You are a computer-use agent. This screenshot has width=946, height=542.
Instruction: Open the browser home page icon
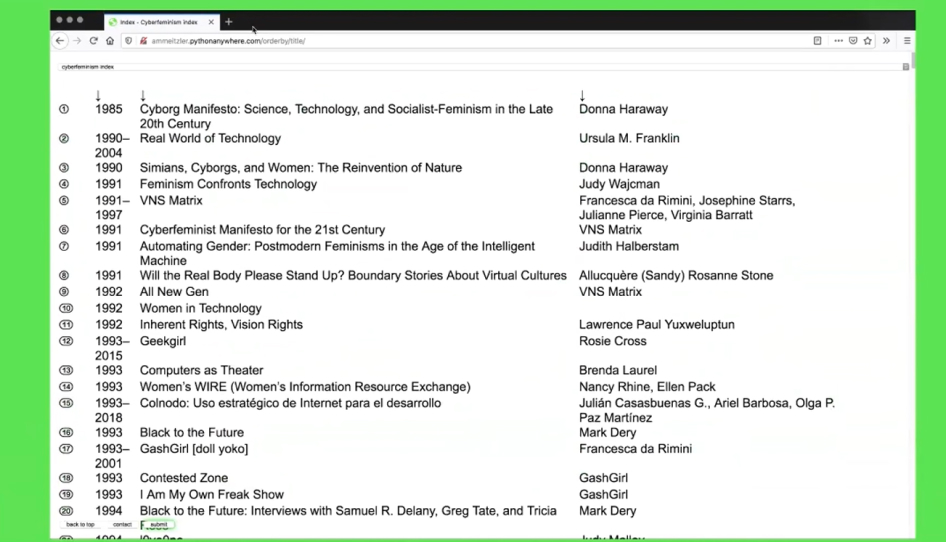click(110, 41)
